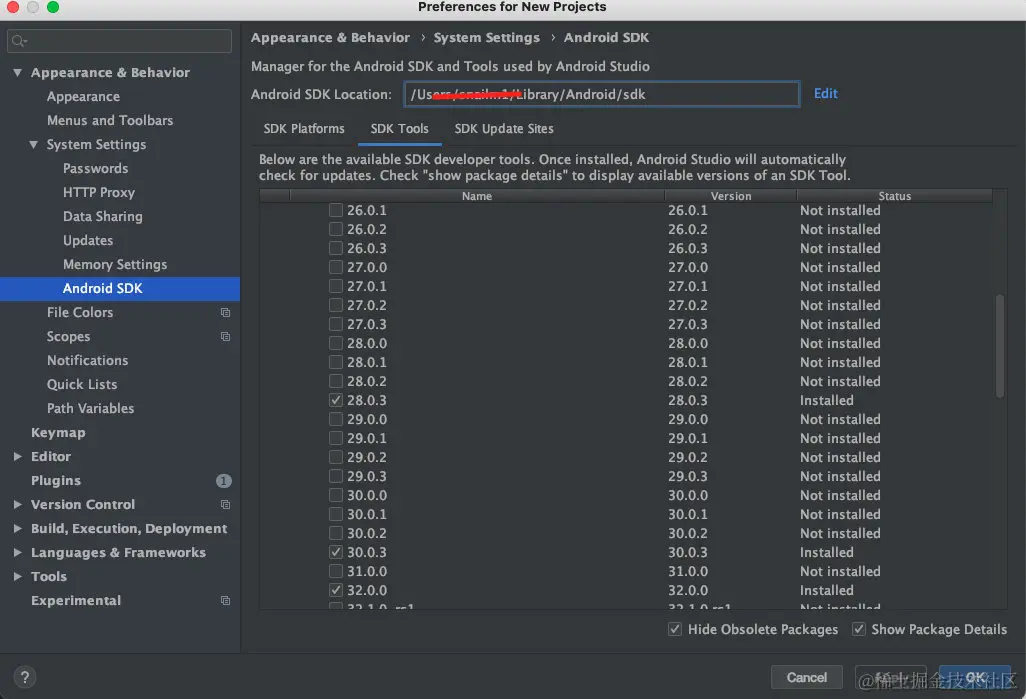Screen dimensions: 1026x699
Task: Collapse the System Settings subtree
Action: click(x=33, y=145)
